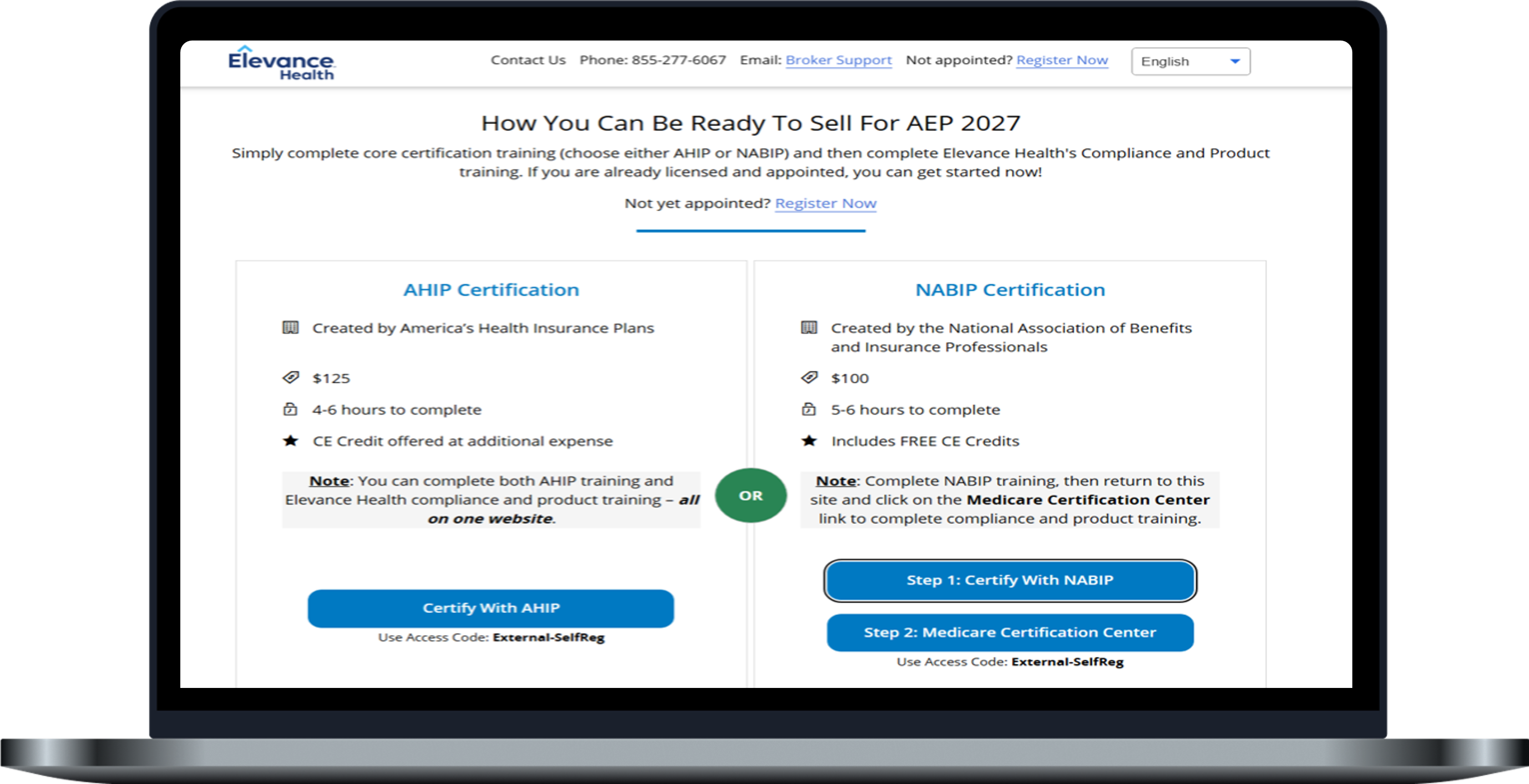Image resolution: width=1529 pixels, height=784 pixels.
Task: Click the $100 NABIP price text
Action: tap(850, 378)
